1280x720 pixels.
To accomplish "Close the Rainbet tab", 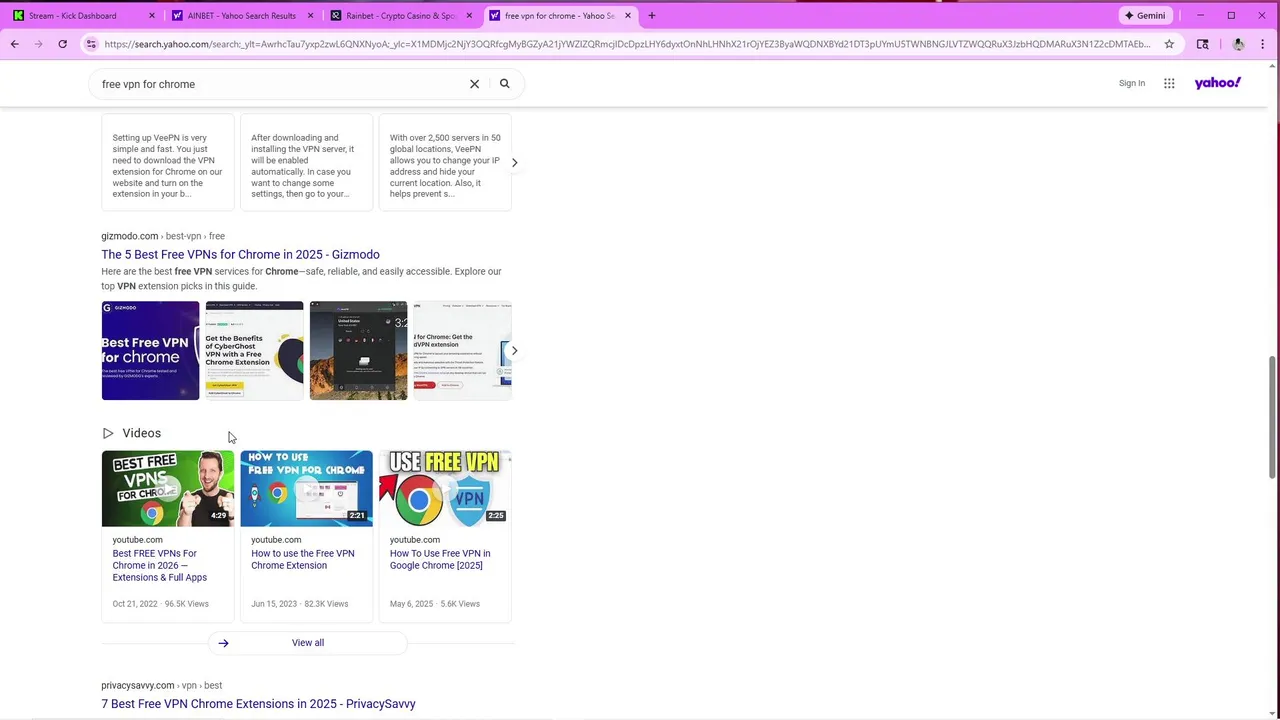I will 469,16.
